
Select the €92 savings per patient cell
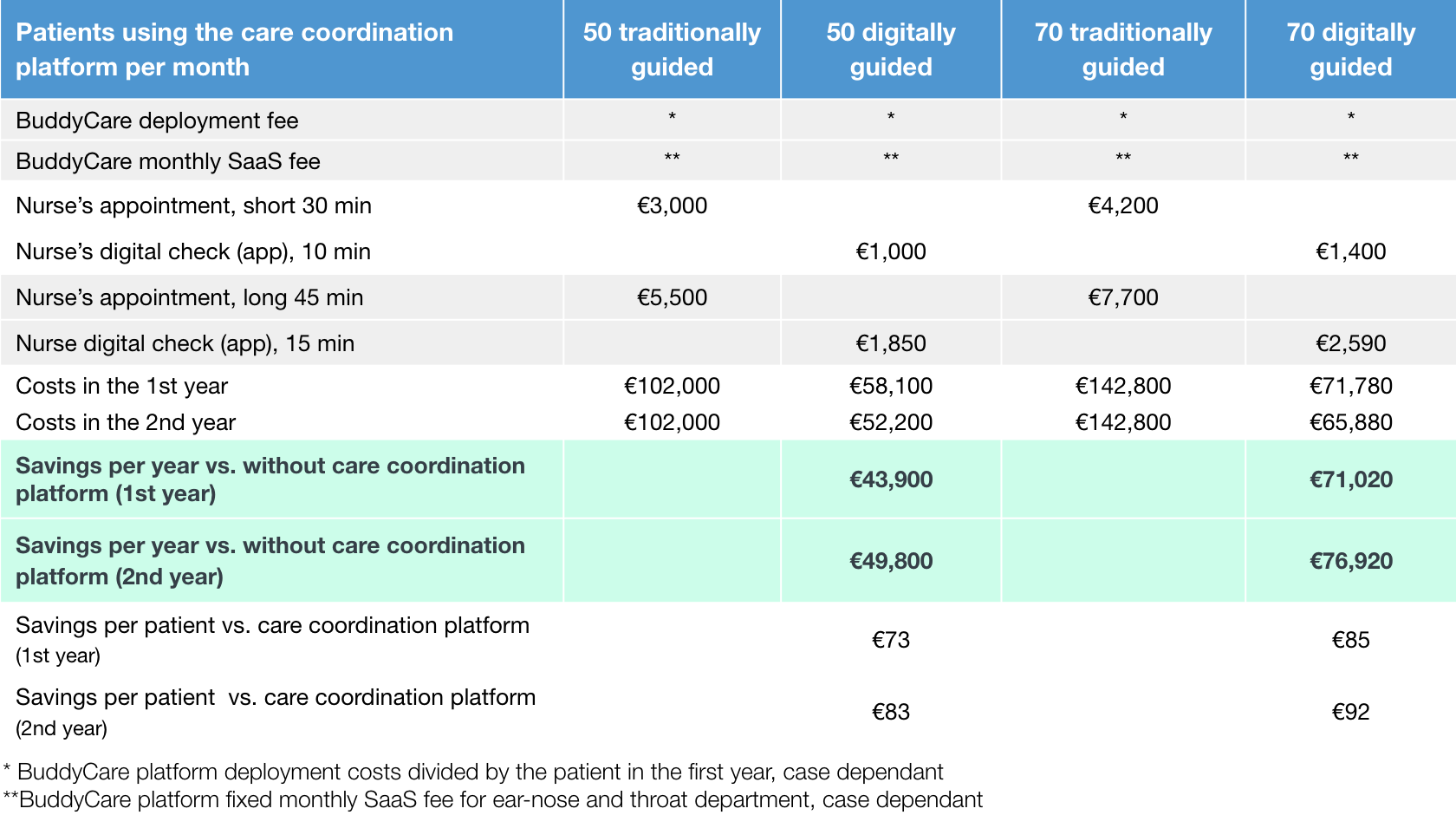1350,712
